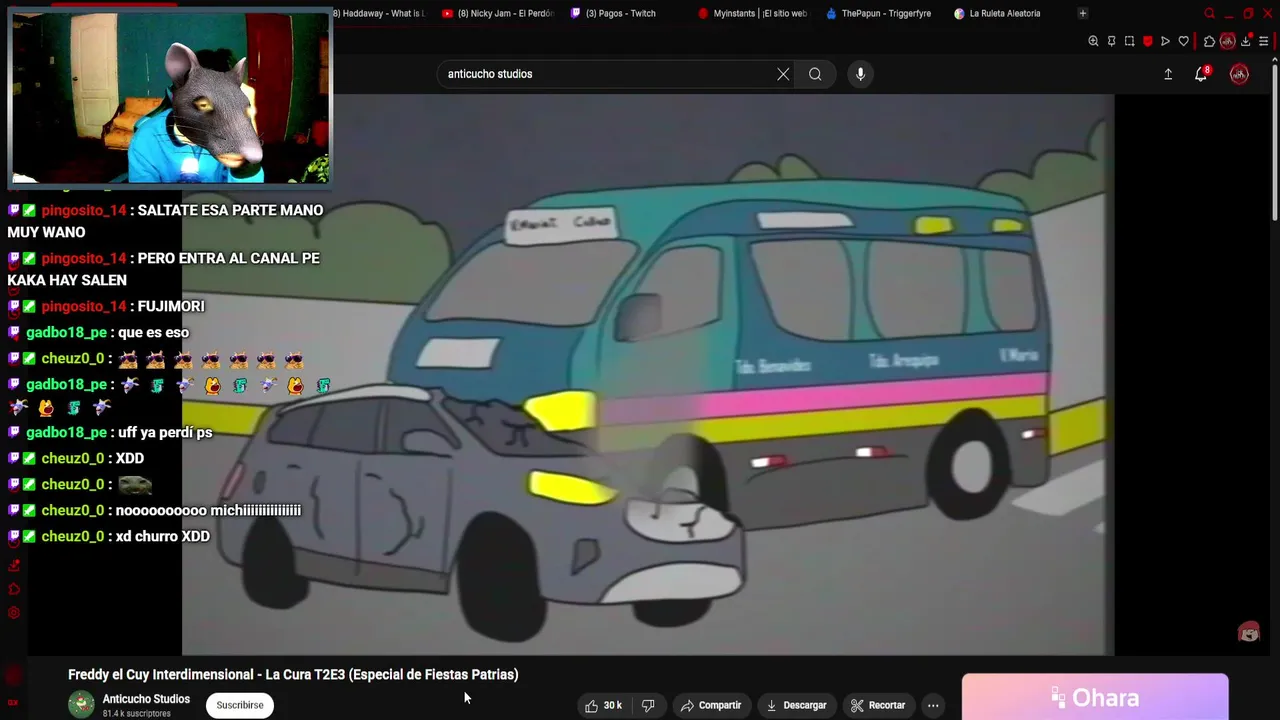Click the Ohara pink banner
The height and width of the screenshot is (720, 1280).
[x=1095, y=698]
